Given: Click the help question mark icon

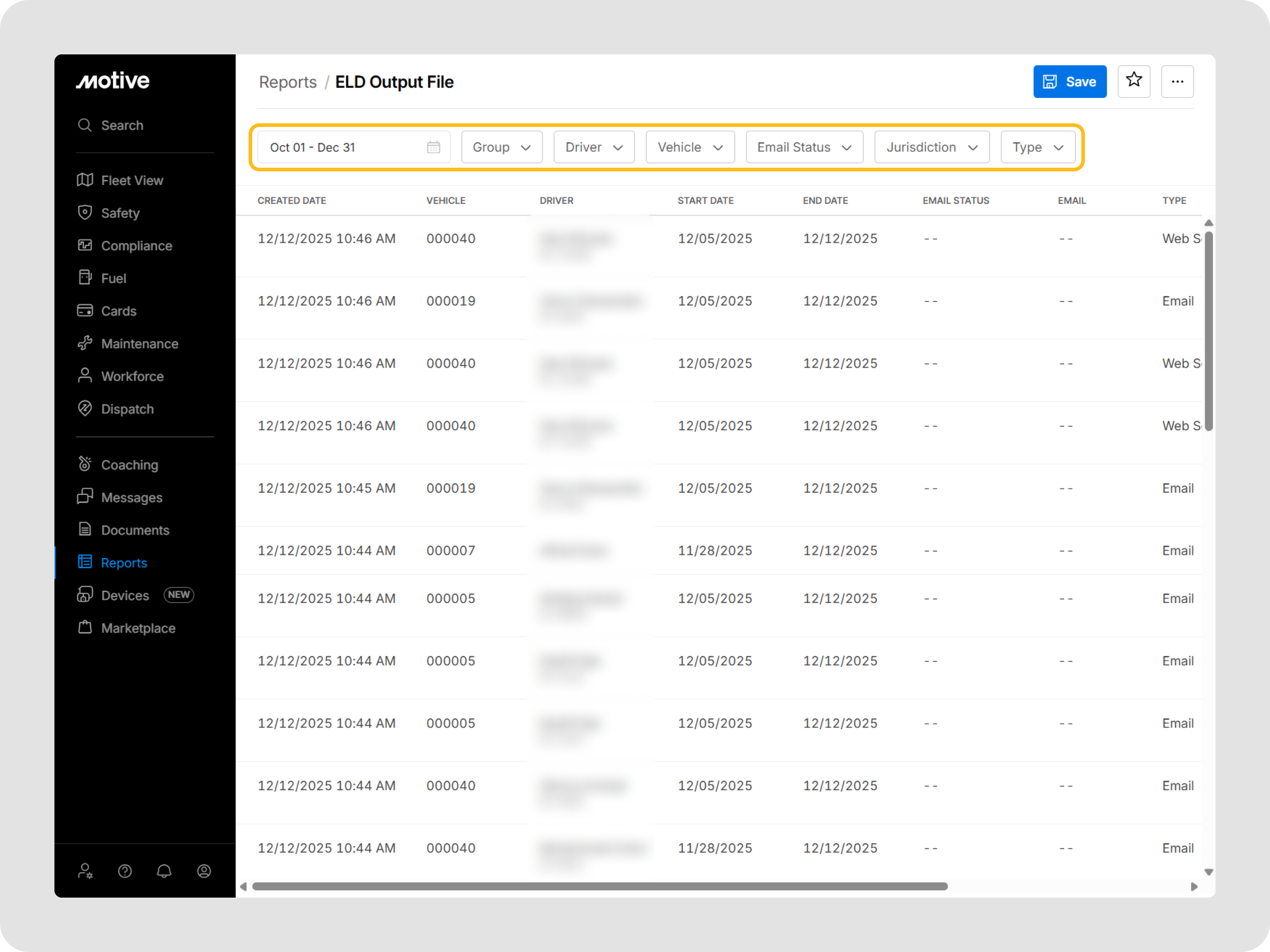Looking at the screenshot, I should (x=125, y=871).
